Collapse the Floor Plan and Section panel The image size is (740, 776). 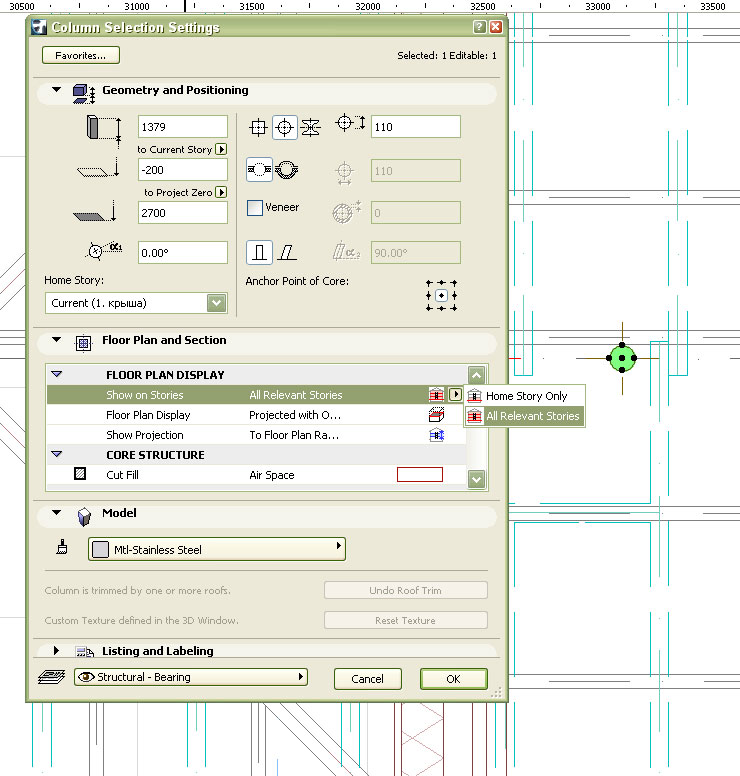[56, 340]
